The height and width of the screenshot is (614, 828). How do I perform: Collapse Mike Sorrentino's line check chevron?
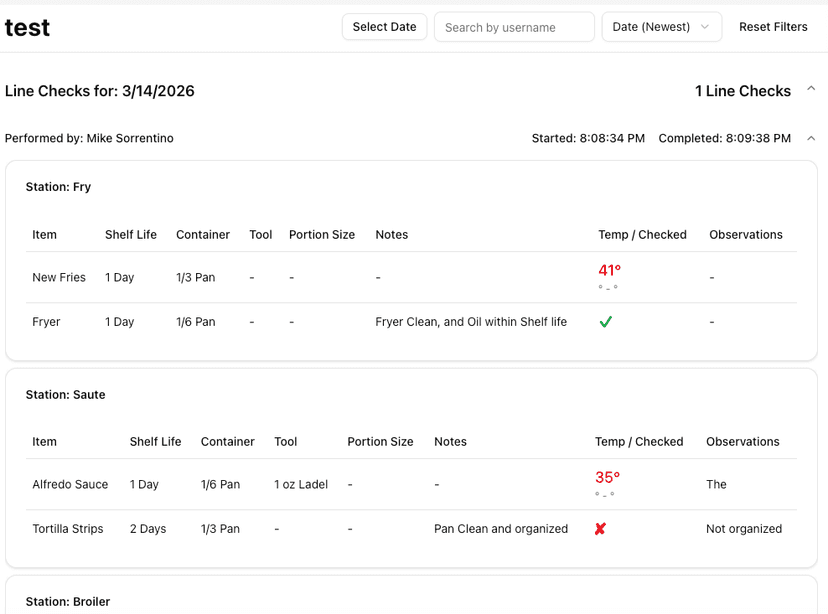click(x=811, y=138)
